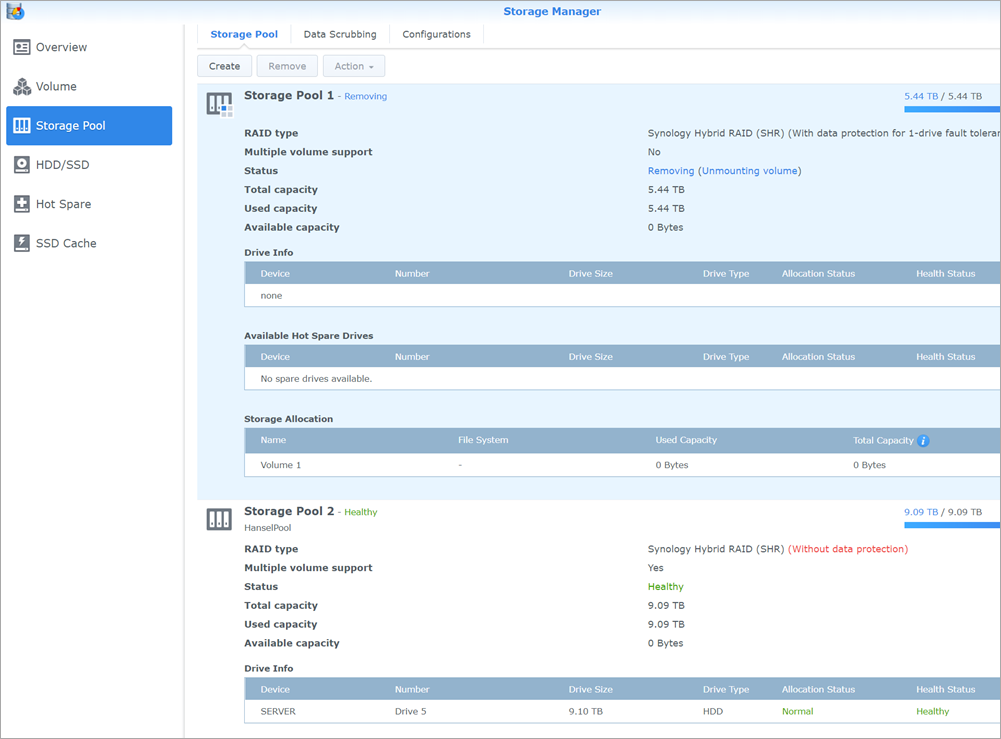
Task: Switch to the Storage Pool tab
Action: pyautogui.click(x=244, y=34)
